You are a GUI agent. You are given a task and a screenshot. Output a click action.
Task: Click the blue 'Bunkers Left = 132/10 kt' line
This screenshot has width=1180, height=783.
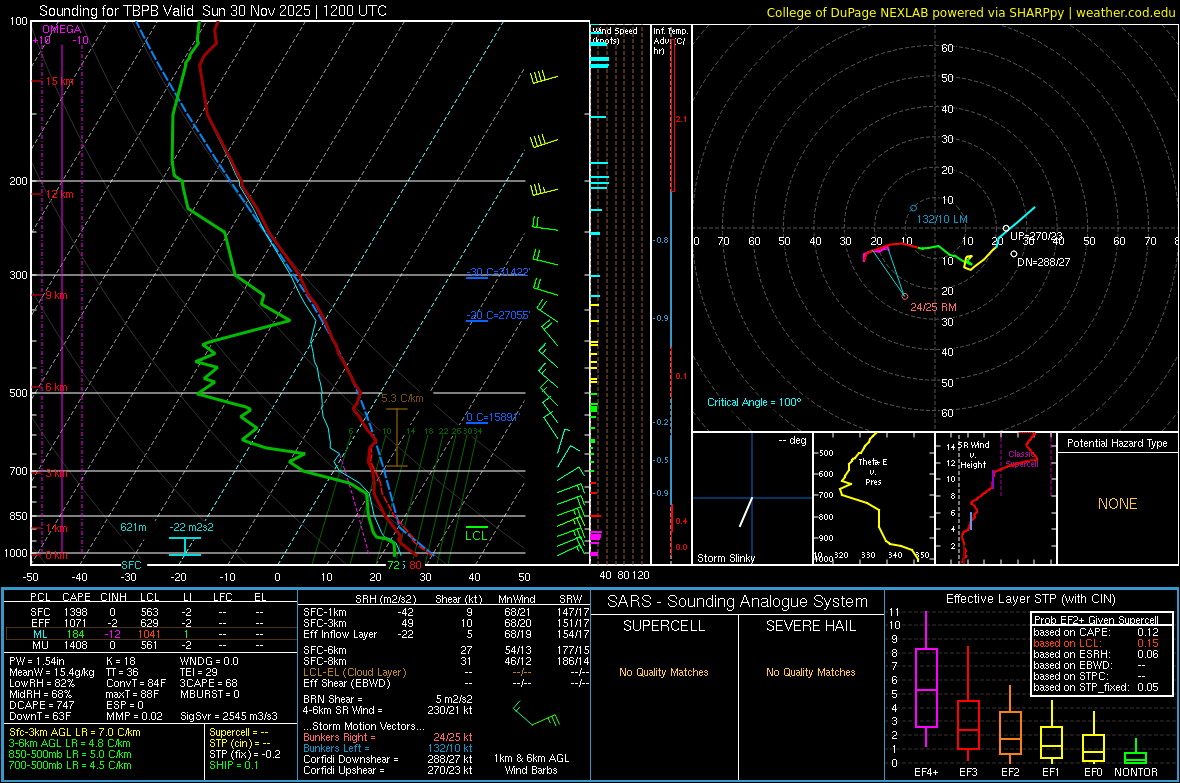[388, 748]
